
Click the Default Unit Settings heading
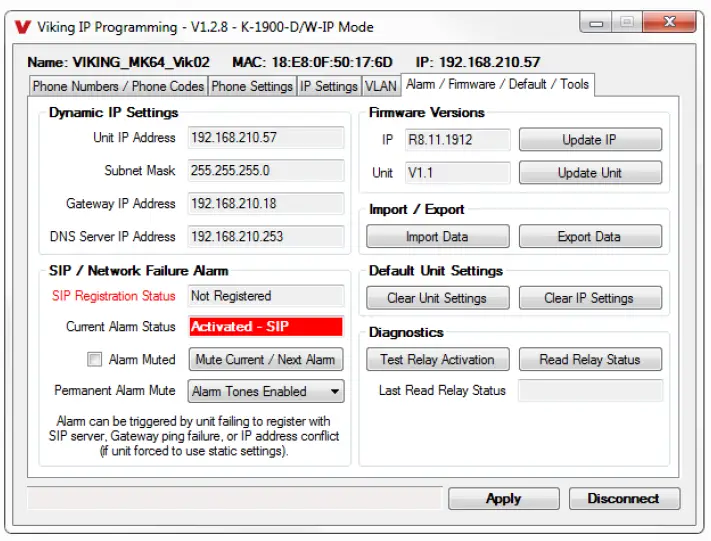coord(436,271)
